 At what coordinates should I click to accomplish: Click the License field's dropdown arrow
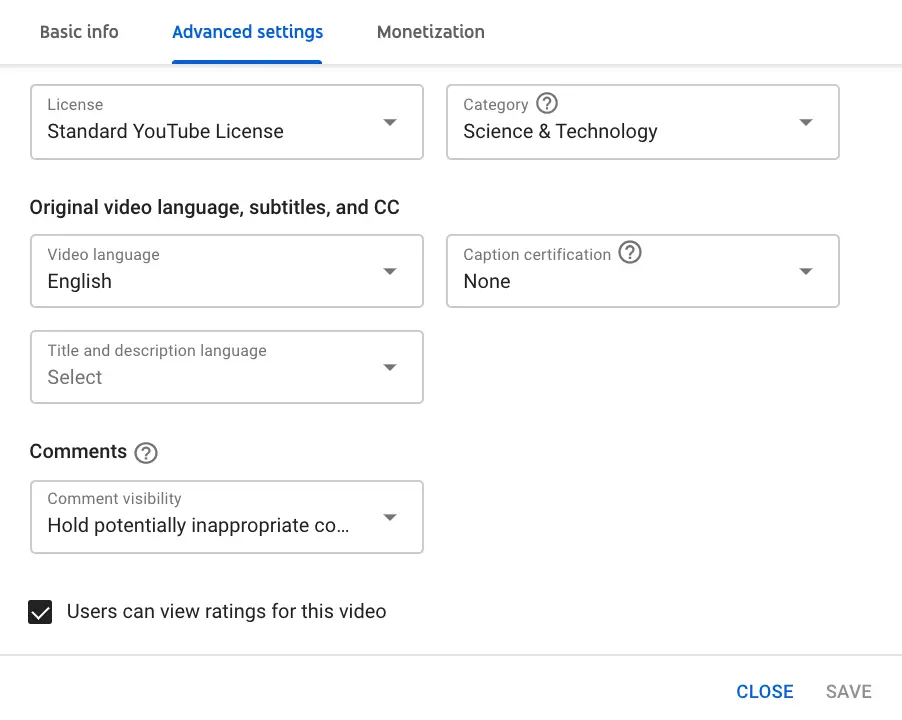tap(390, 122)
